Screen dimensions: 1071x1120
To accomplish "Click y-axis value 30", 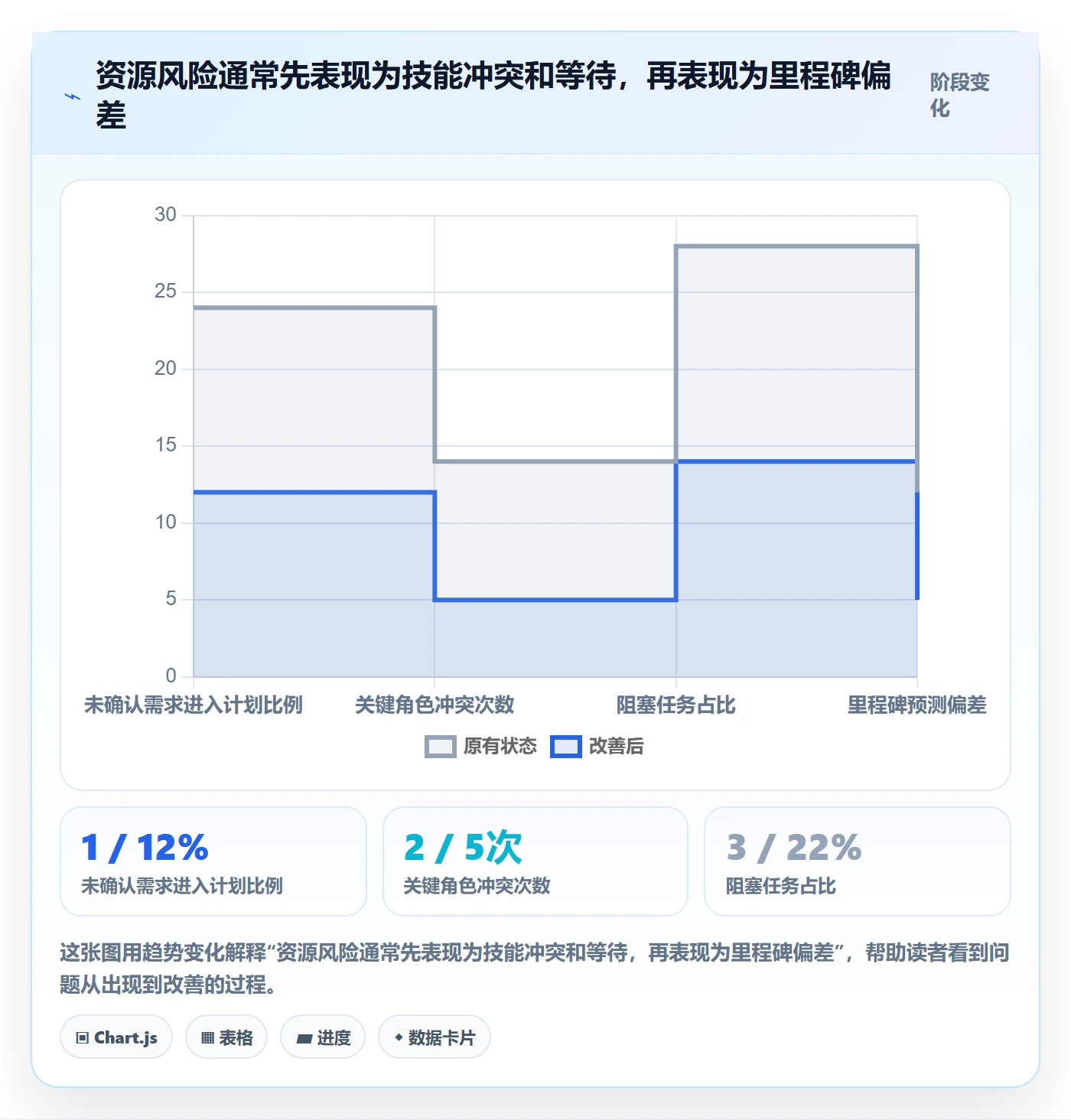I will (165, 214).
